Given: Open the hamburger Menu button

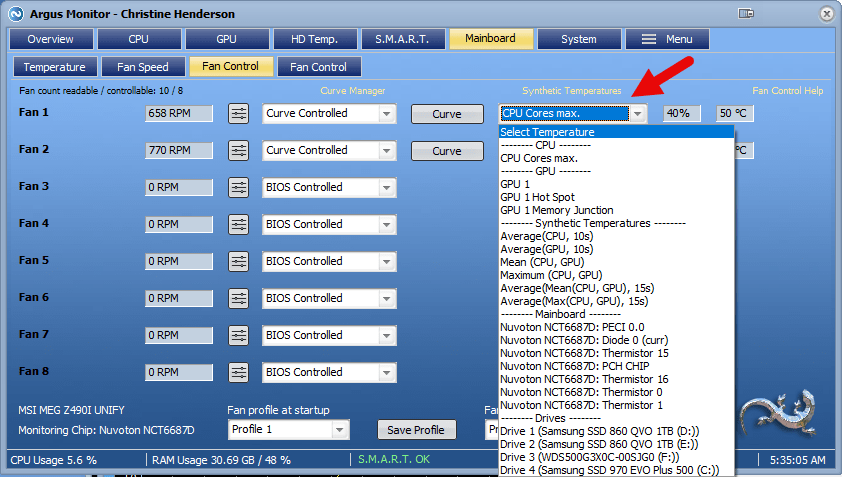Looking at the screenshot, I should [667, 39].
